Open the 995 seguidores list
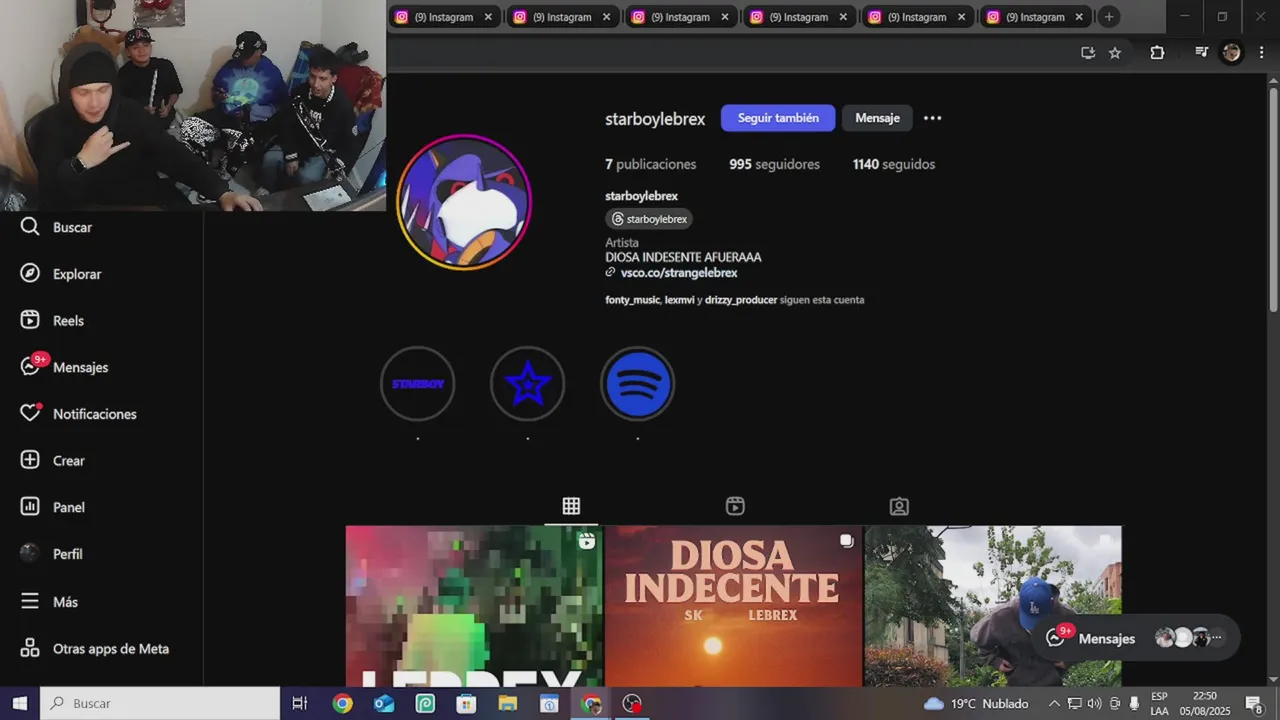1280x720 pixels. coord(774,164)
